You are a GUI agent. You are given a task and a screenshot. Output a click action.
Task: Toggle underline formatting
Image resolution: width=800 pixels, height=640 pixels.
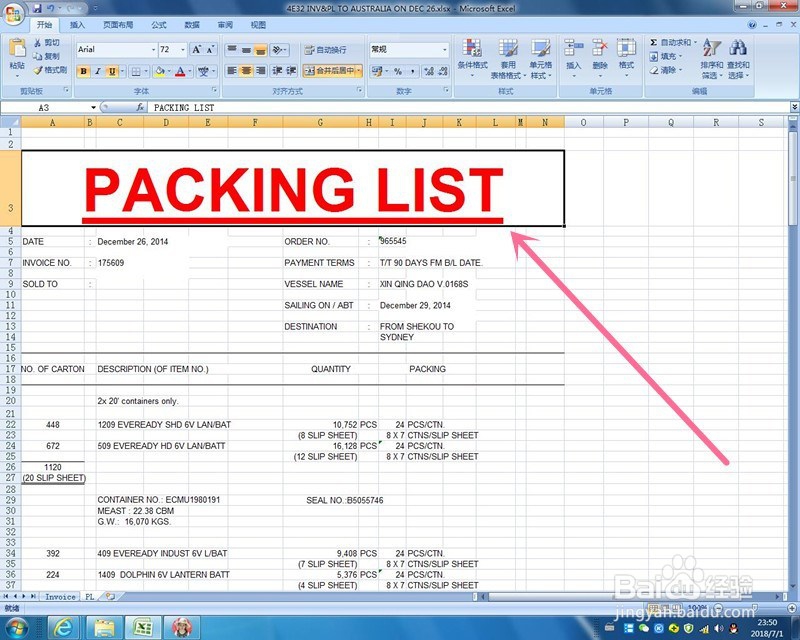pyautogui.click(x=110, y=71)
